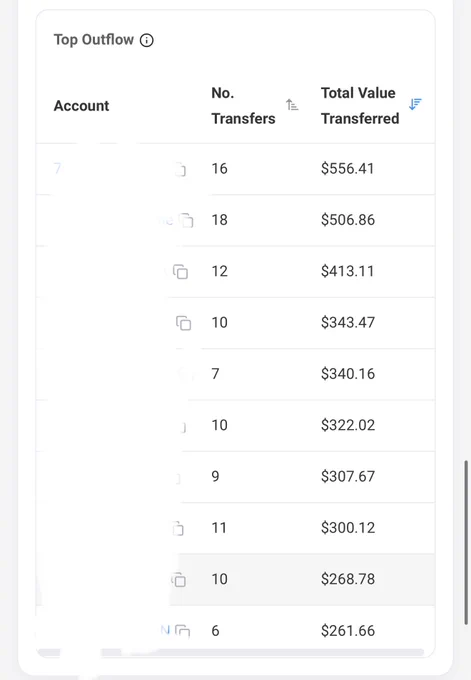This screenshot has width=471, height=680.
Task: Click the Total Value Transferred column header
Action: (360, 105)
